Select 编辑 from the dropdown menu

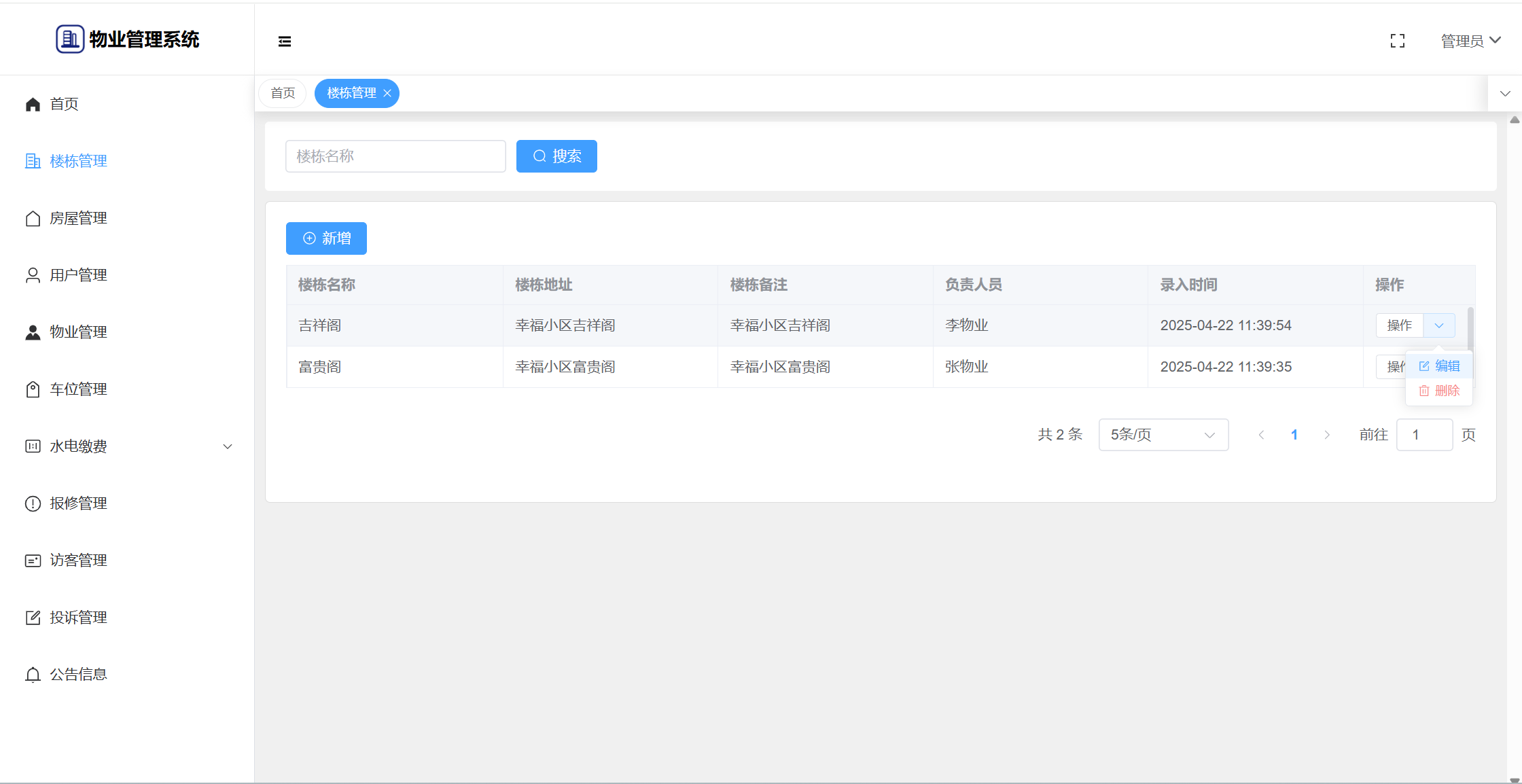[x=1439, y=366]
